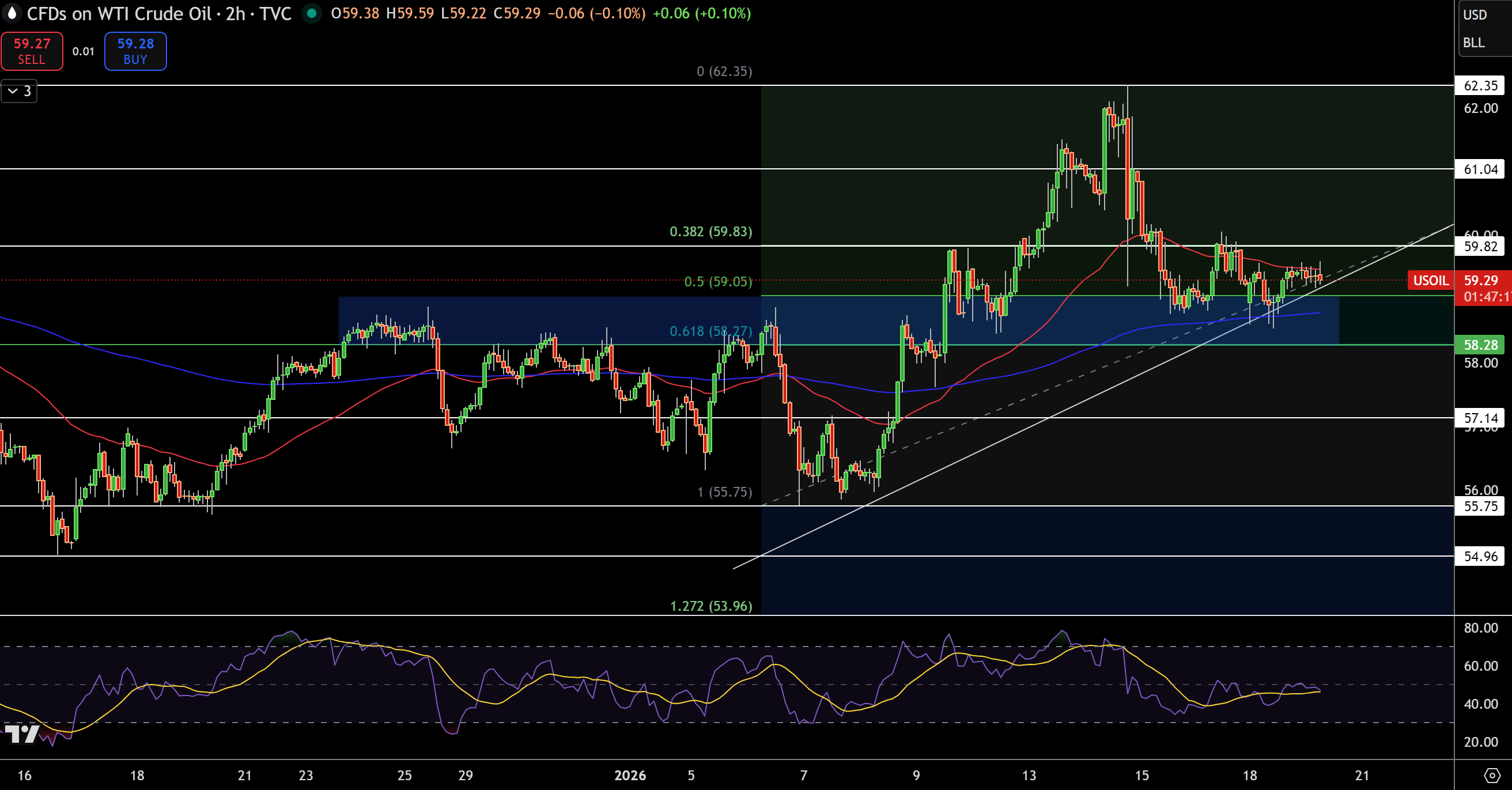Screen dimensions: 1512x790
Task: Click the chart title CFDs on WTI Crude Oil
Action: click(x=119, y=13)
